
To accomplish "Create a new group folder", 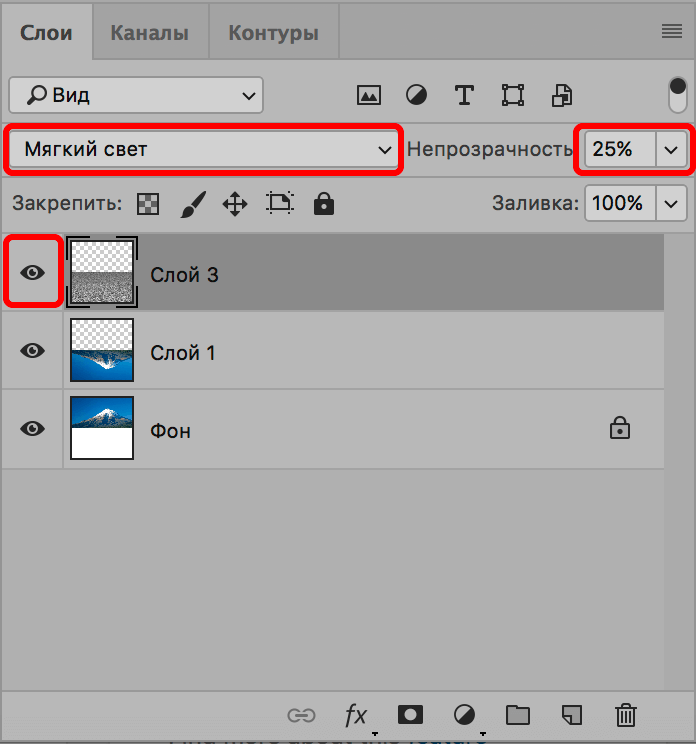I will (517, 715).
